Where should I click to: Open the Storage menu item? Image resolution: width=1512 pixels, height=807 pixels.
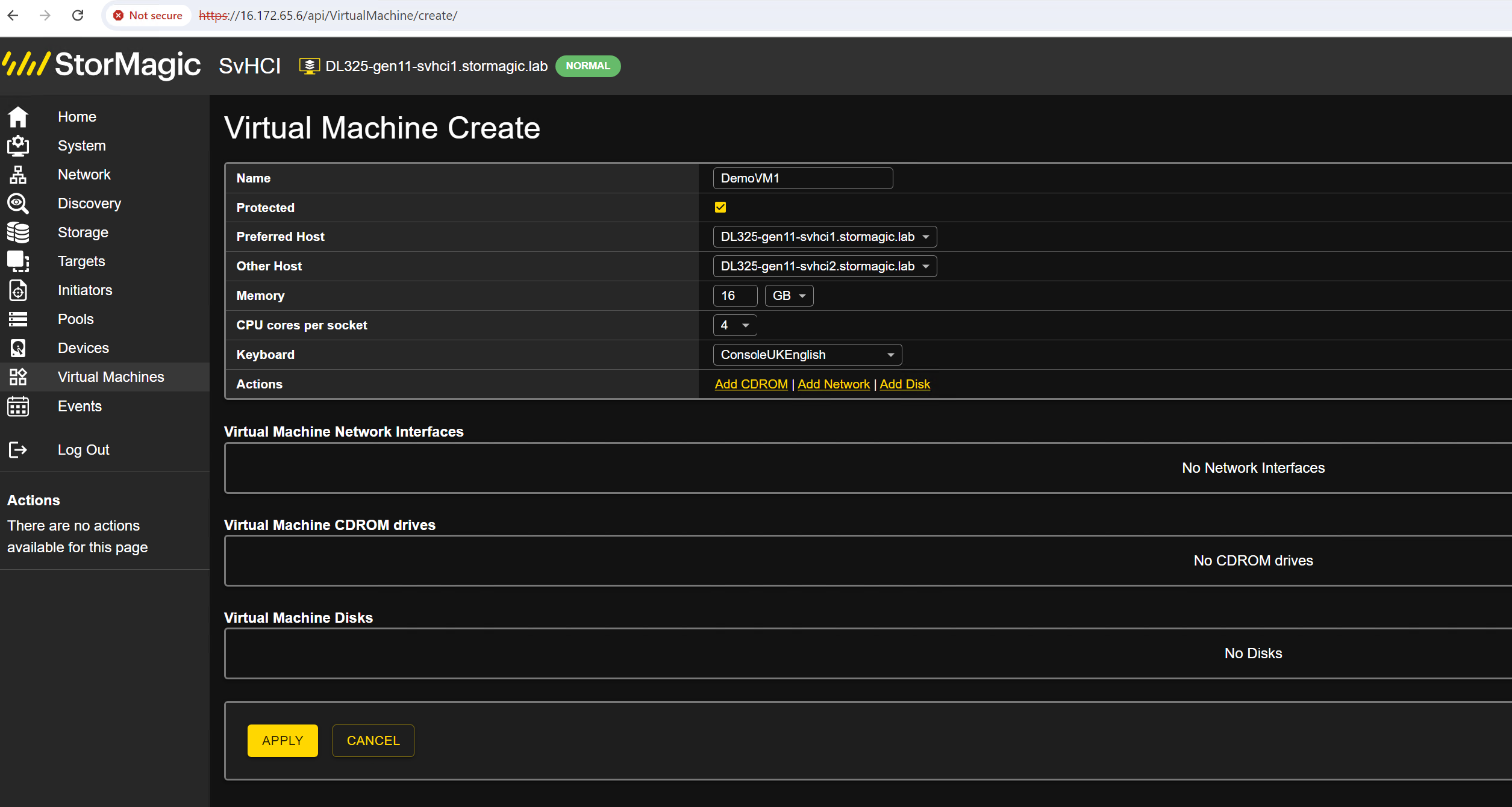pos(83,232)
